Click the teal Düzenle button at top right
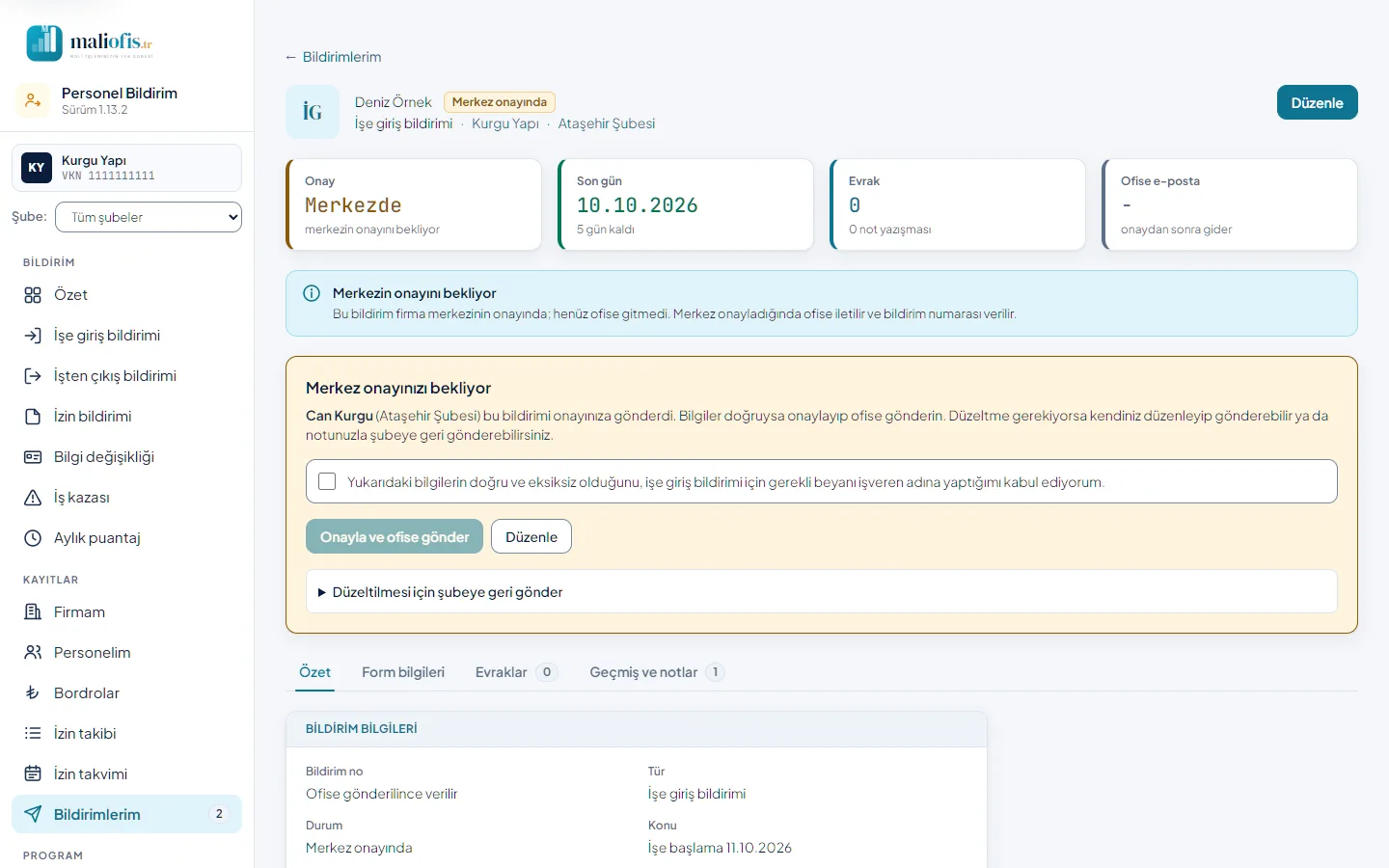 1317,103
